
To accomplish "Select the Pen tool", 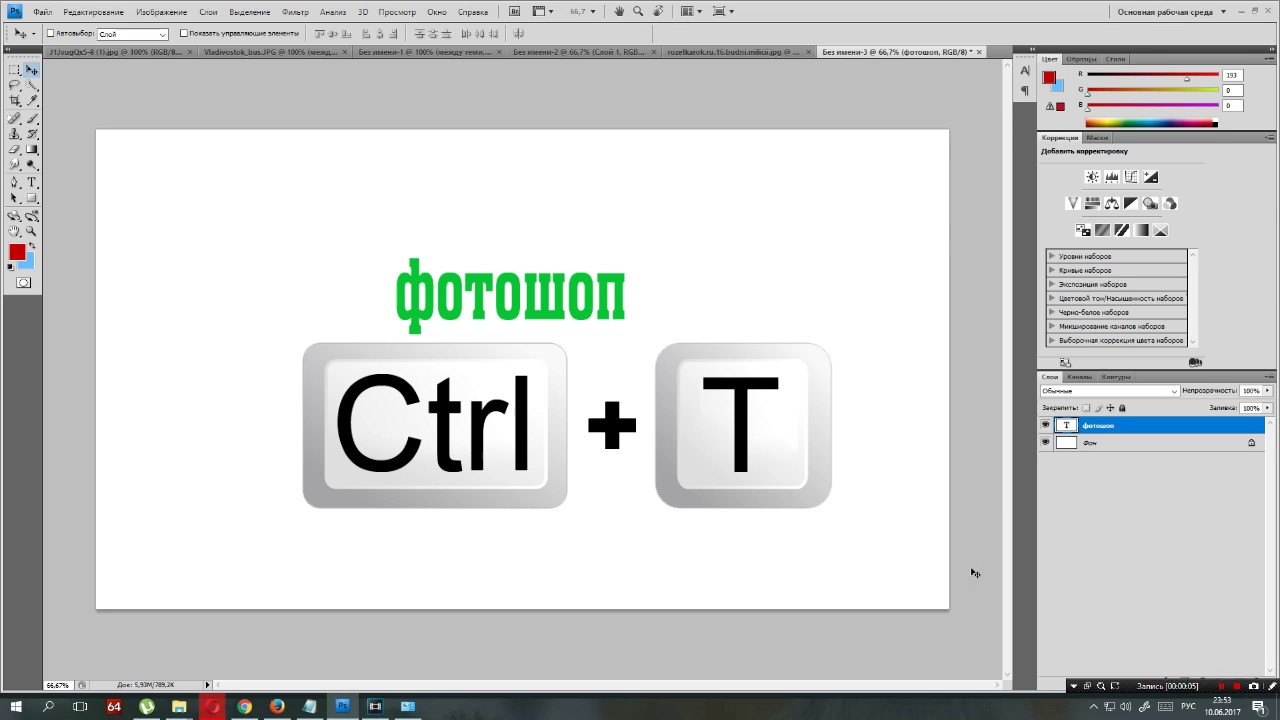I will [x=15, y=183].
